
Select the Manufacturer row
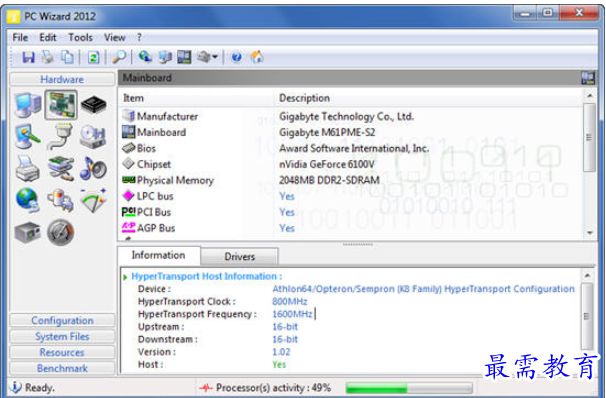coord(351,116)
